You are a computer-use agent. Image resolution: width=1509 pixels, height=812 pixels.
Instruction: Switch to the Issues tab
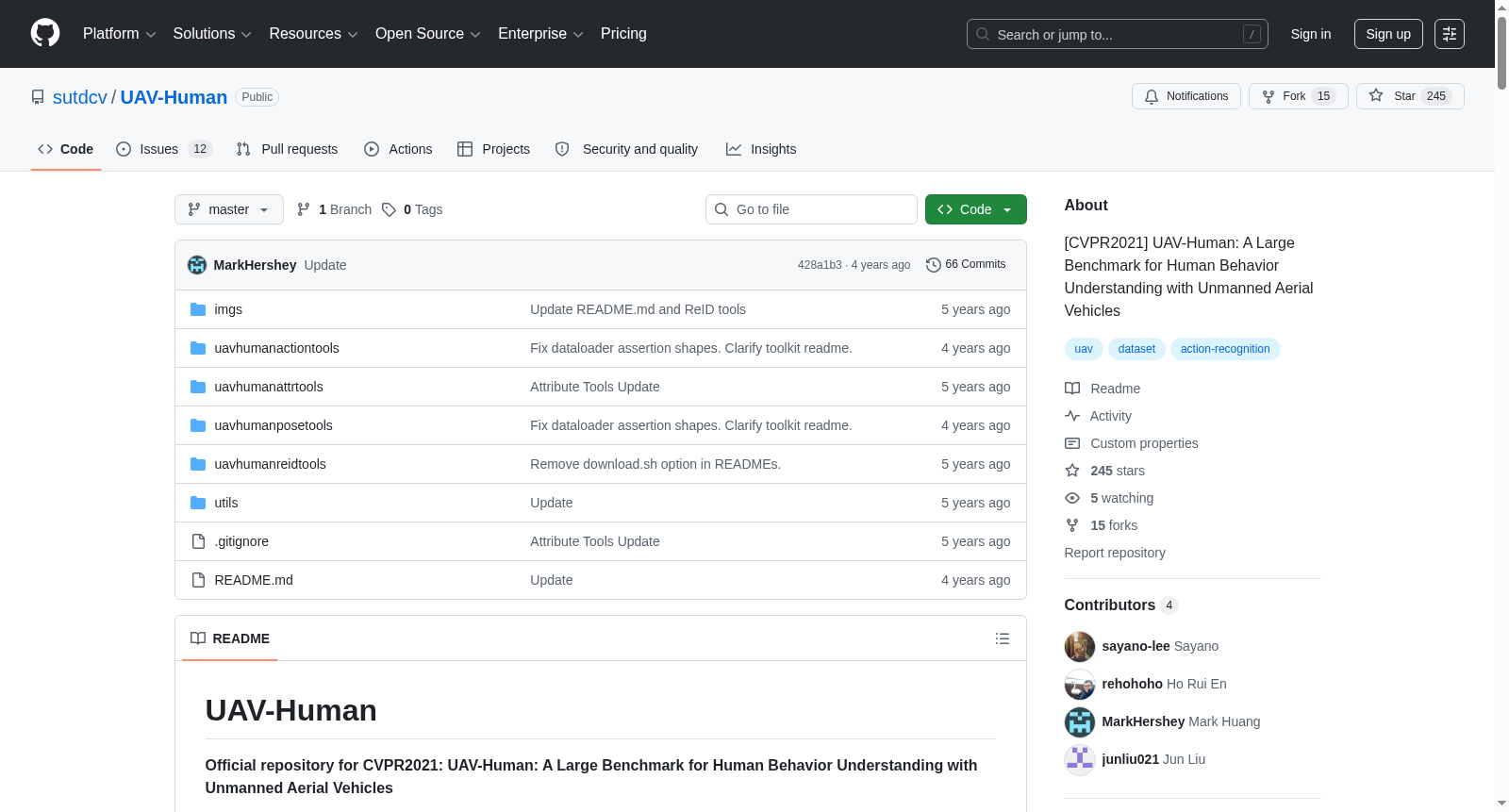[164, 149]
